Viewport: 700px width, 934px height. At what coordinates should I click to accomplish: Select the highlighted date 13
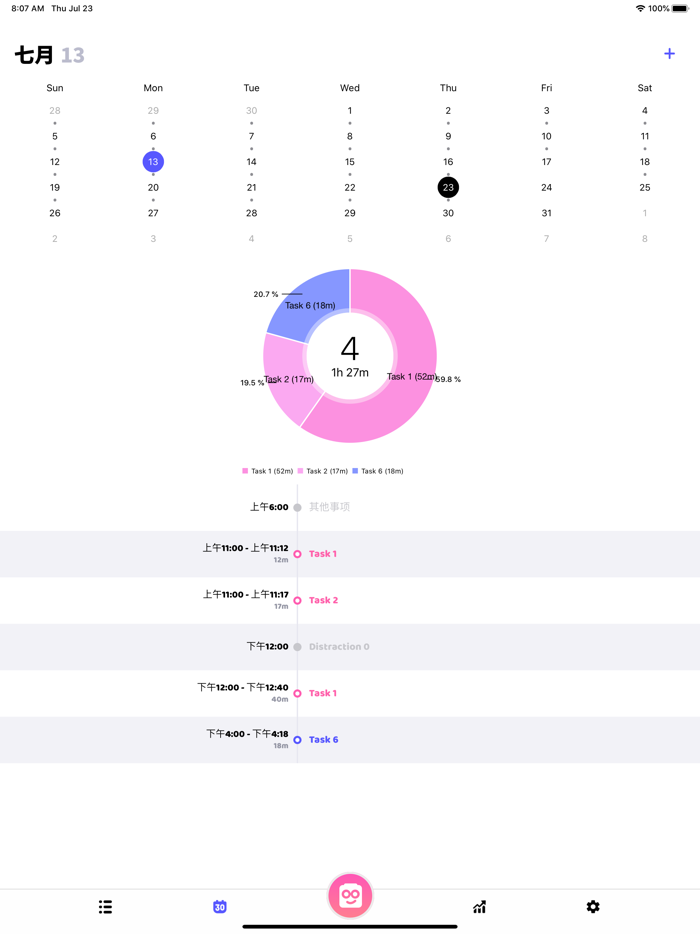point(153,162)
